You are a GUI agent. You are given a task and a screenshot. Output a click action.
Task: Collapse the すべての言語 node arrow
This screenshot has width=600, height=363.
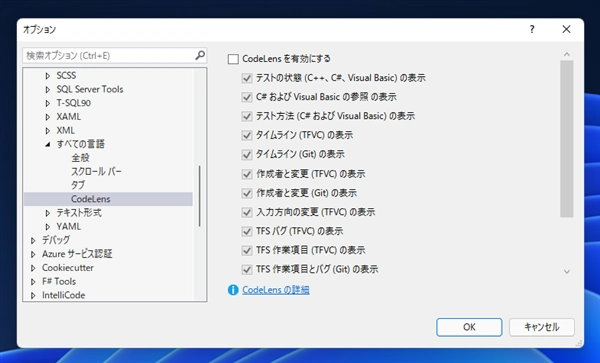point(47,145)
